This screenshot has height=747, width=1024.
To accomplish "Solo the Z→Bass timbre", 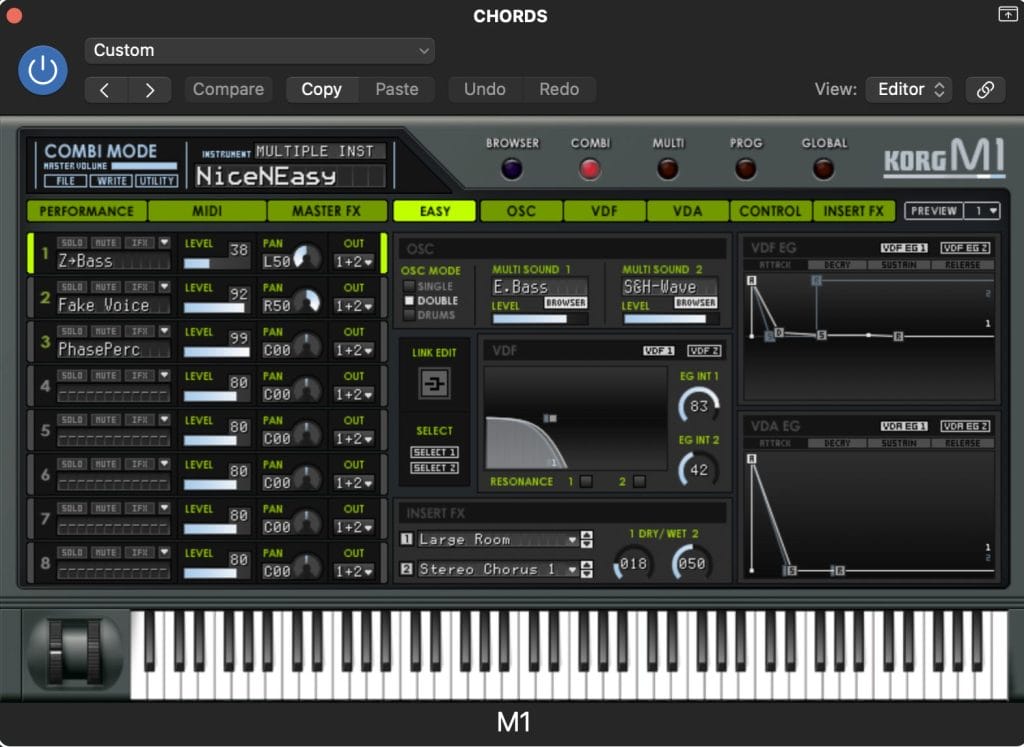I will pos(71,243).
